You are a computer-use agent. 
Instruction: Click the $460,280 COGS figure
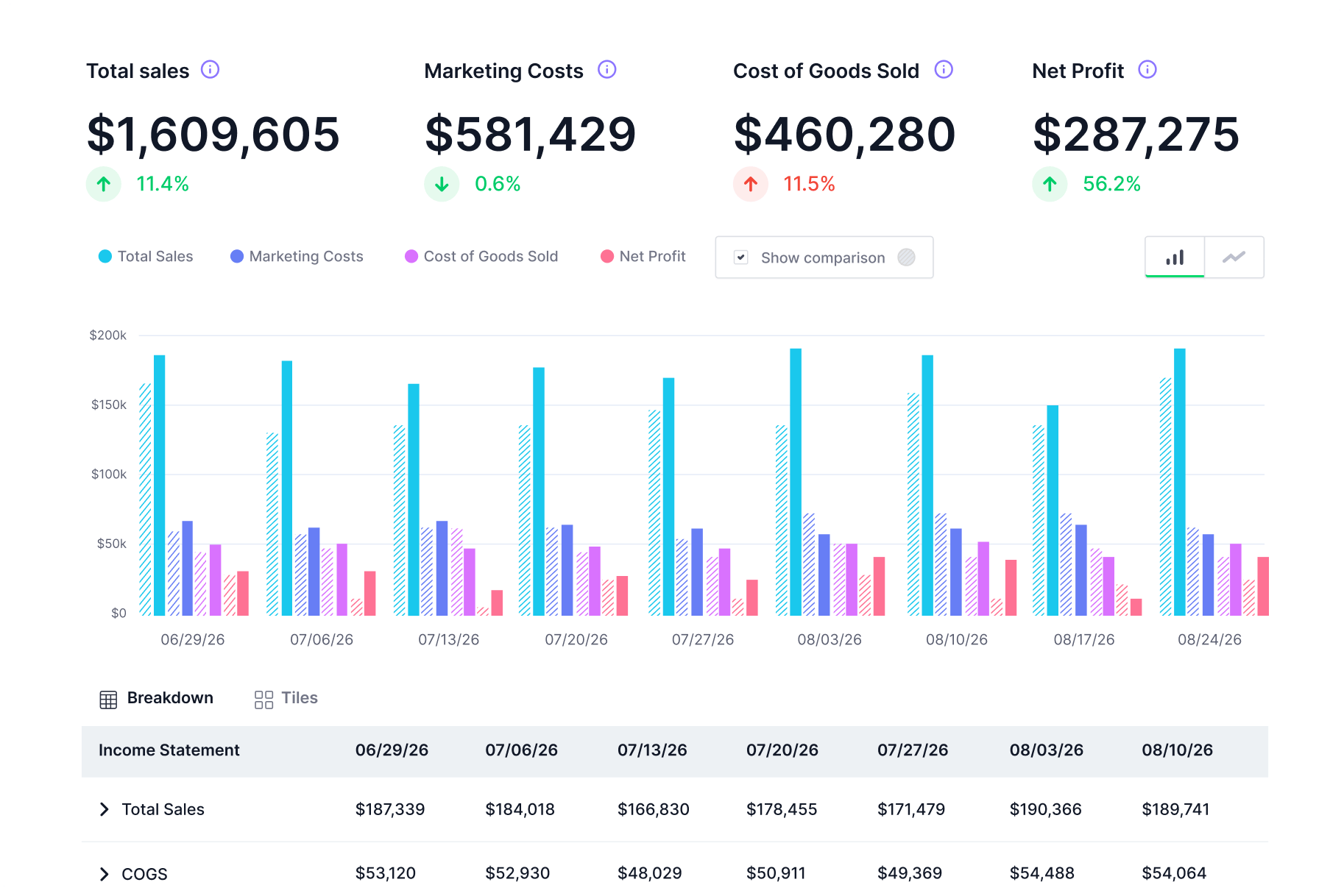pyautogui.click(x=844, y=135)
